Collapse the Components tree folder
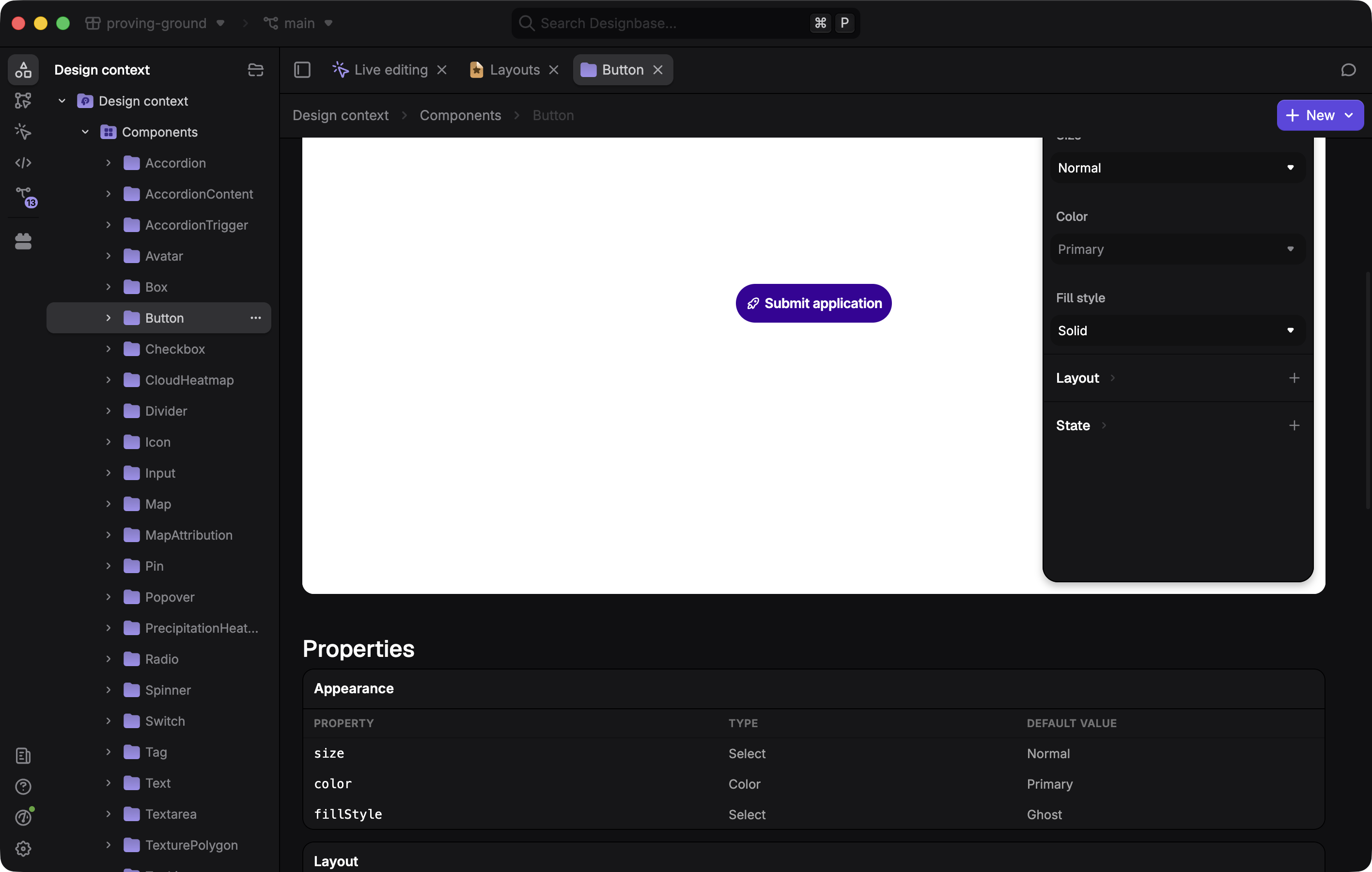 [85, 132]
